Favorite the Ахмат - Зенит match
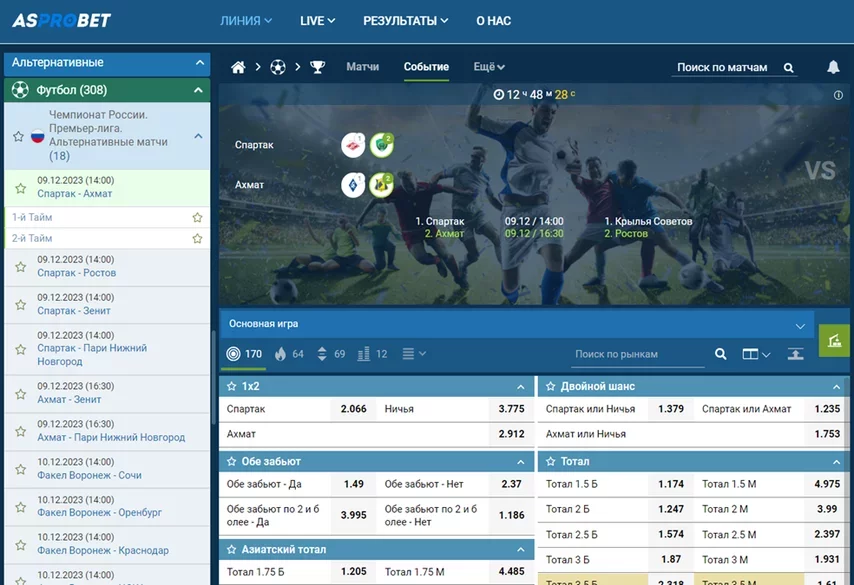The height and width of the screenshot is (585, 854). click(x=21, y=394)
